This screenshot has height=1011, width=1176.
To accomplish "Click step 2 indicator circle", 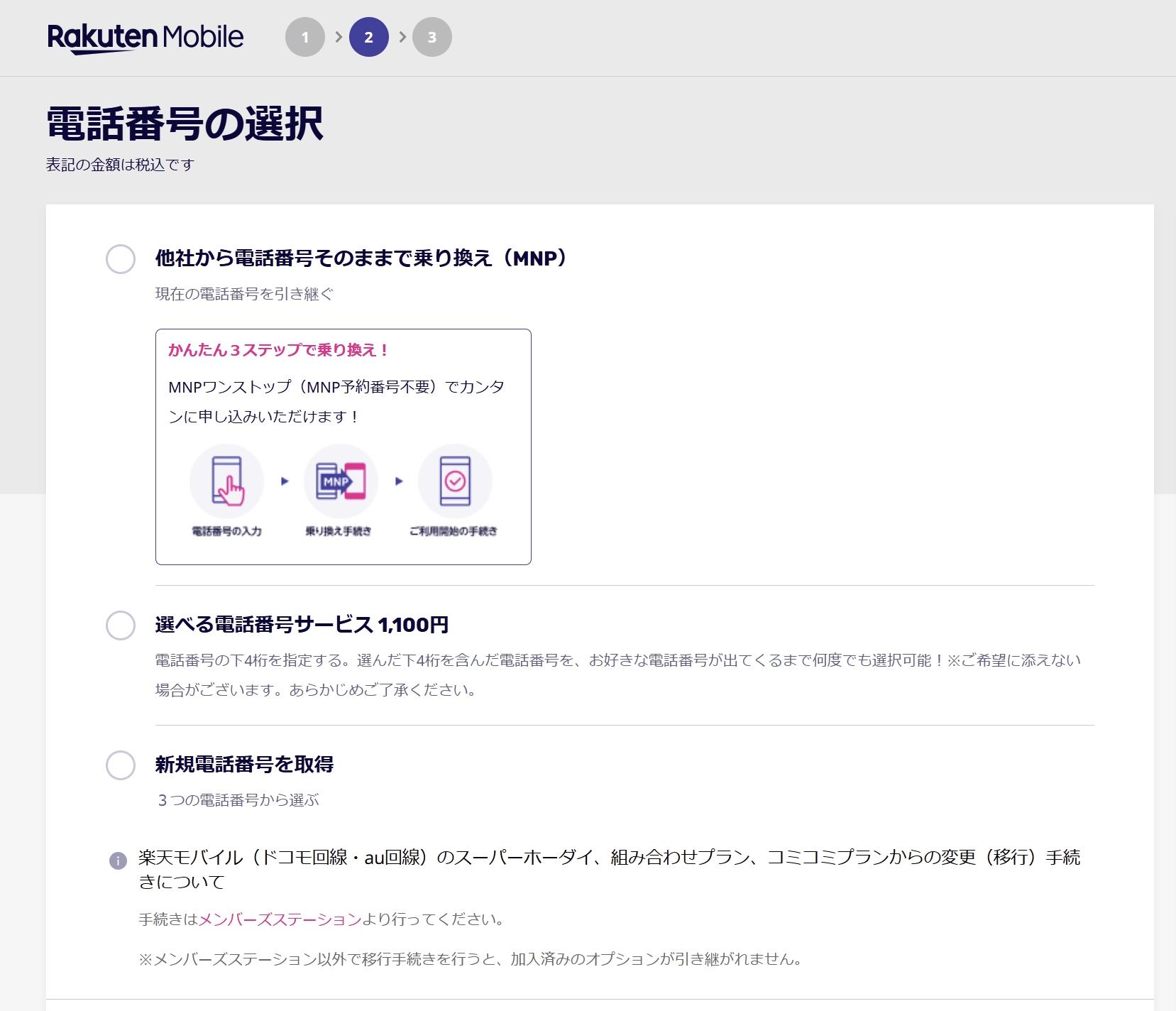I will tap(369, 37).
